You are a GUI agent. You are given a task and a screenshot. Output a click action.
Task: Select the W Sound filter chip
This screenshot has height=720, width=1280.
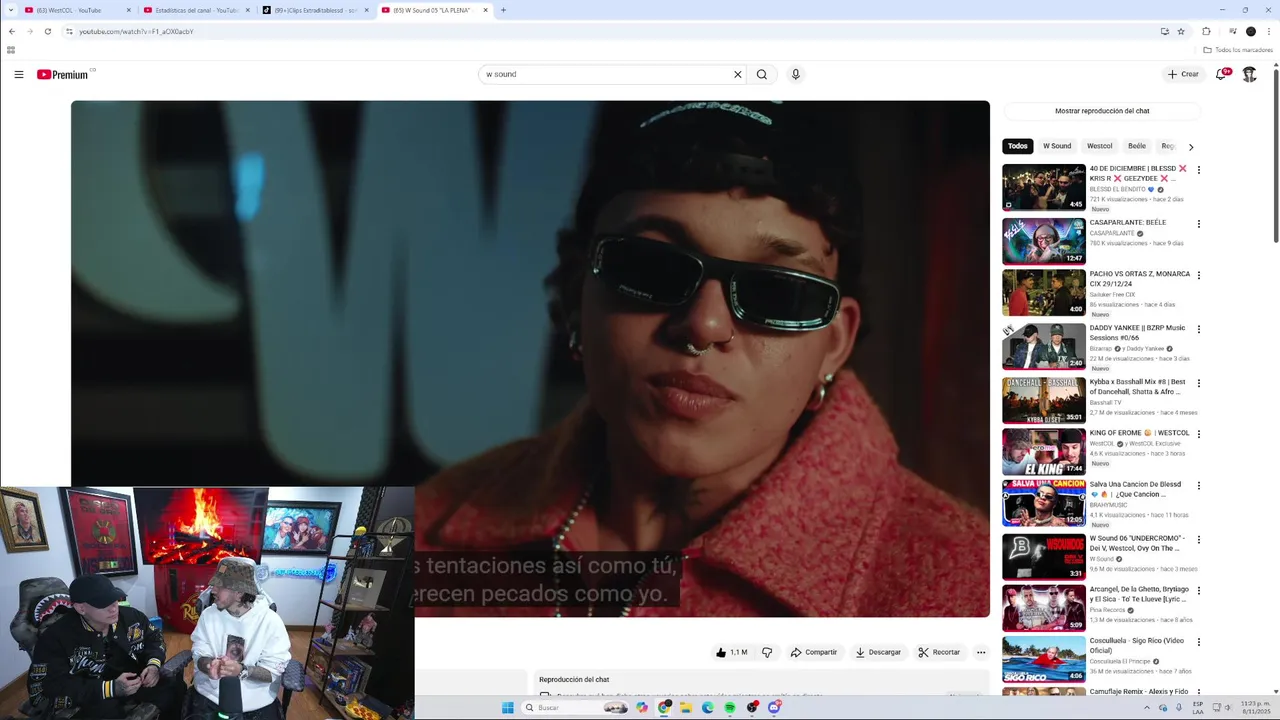point(1057,146)
